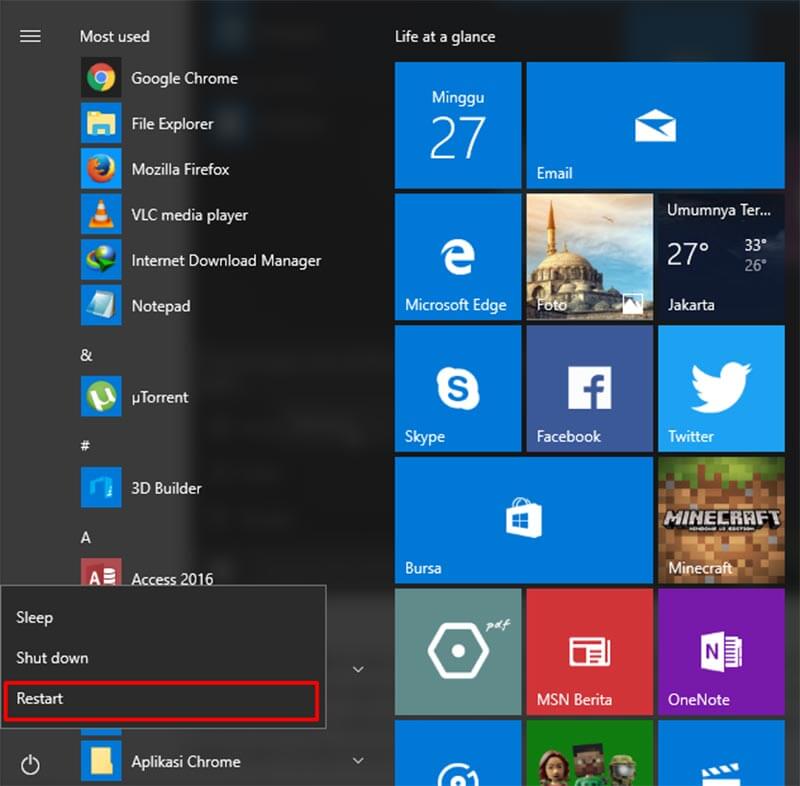Launch Notepad icon
The height and width of the screenshot is (786, 800).
coord(101,305)
